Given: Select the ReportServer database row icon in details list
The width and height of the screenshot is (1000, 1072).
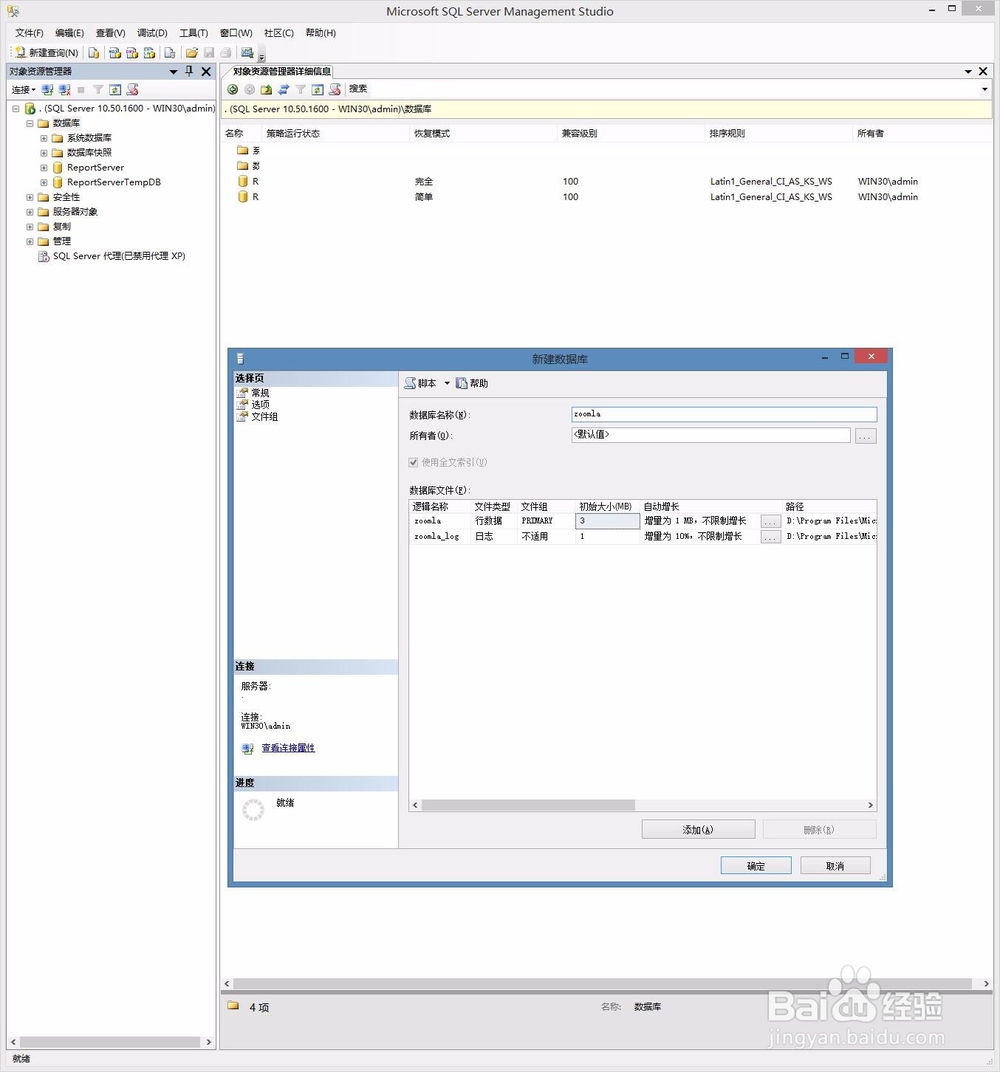Looking at the screenshot, I should point(243,181).
